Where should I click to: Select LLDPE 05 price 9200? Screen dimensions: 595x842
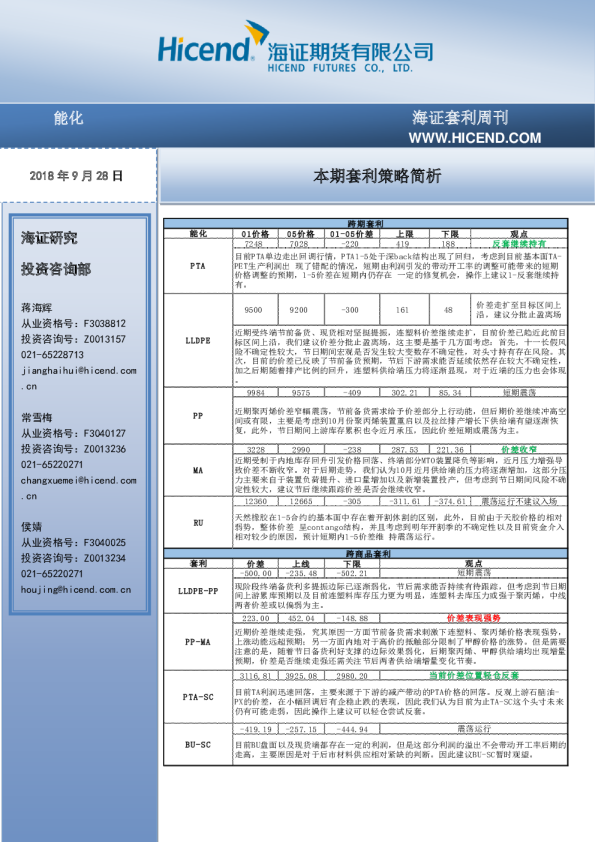click(x=299, y=310)
